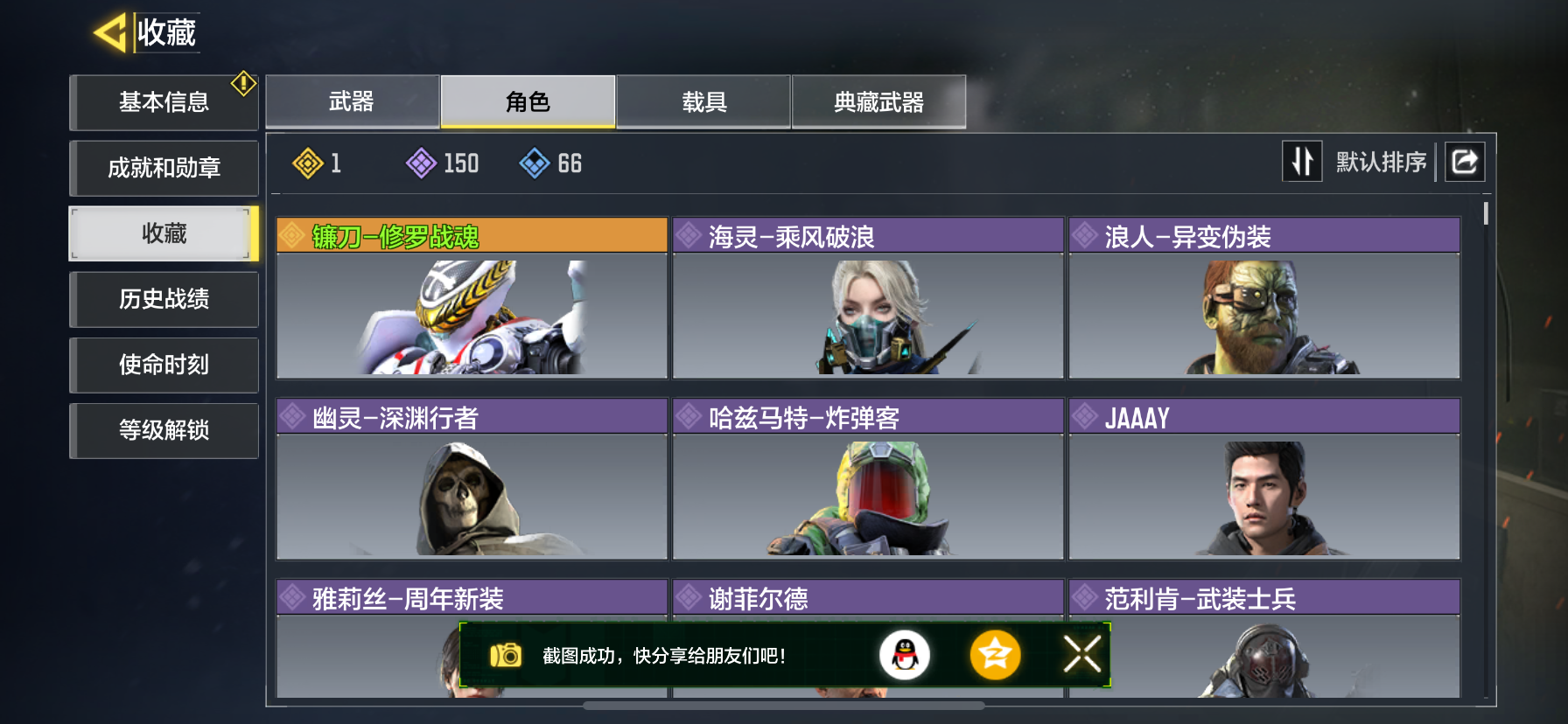Viewport: 1568px width, 724px height.
Task: Click the yellow back arrow icon
Action: 110,33
